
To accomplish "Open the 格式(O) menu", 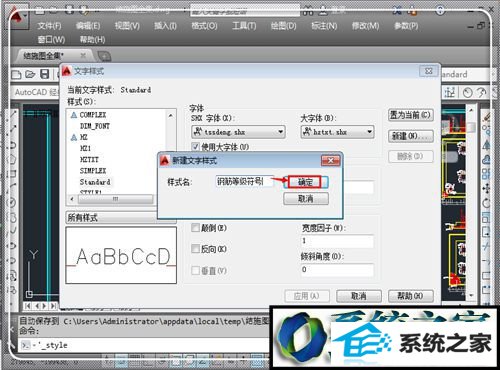I will (x=204, y=26).
